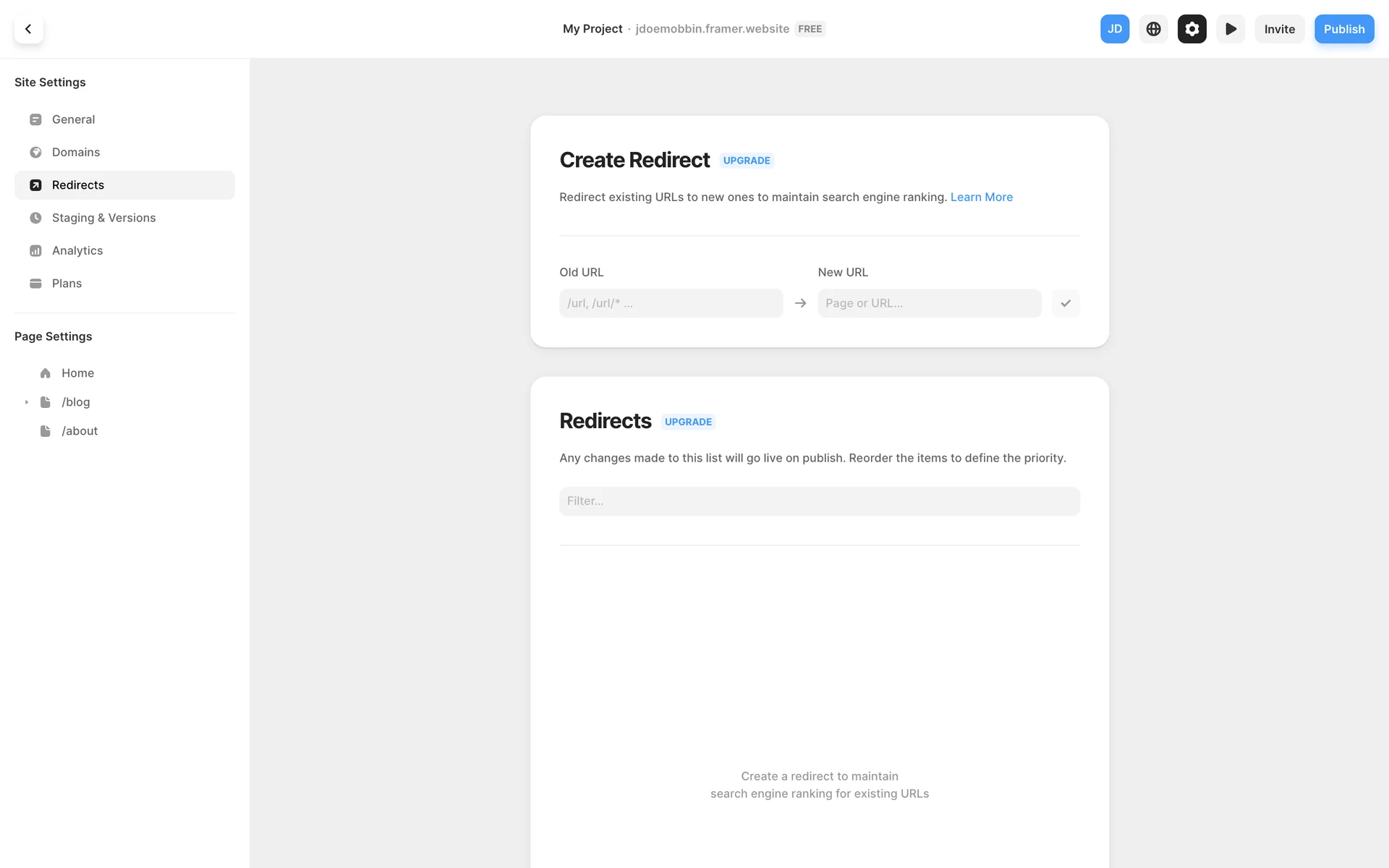Open Staging & Versions section

(x=103, y=218)
